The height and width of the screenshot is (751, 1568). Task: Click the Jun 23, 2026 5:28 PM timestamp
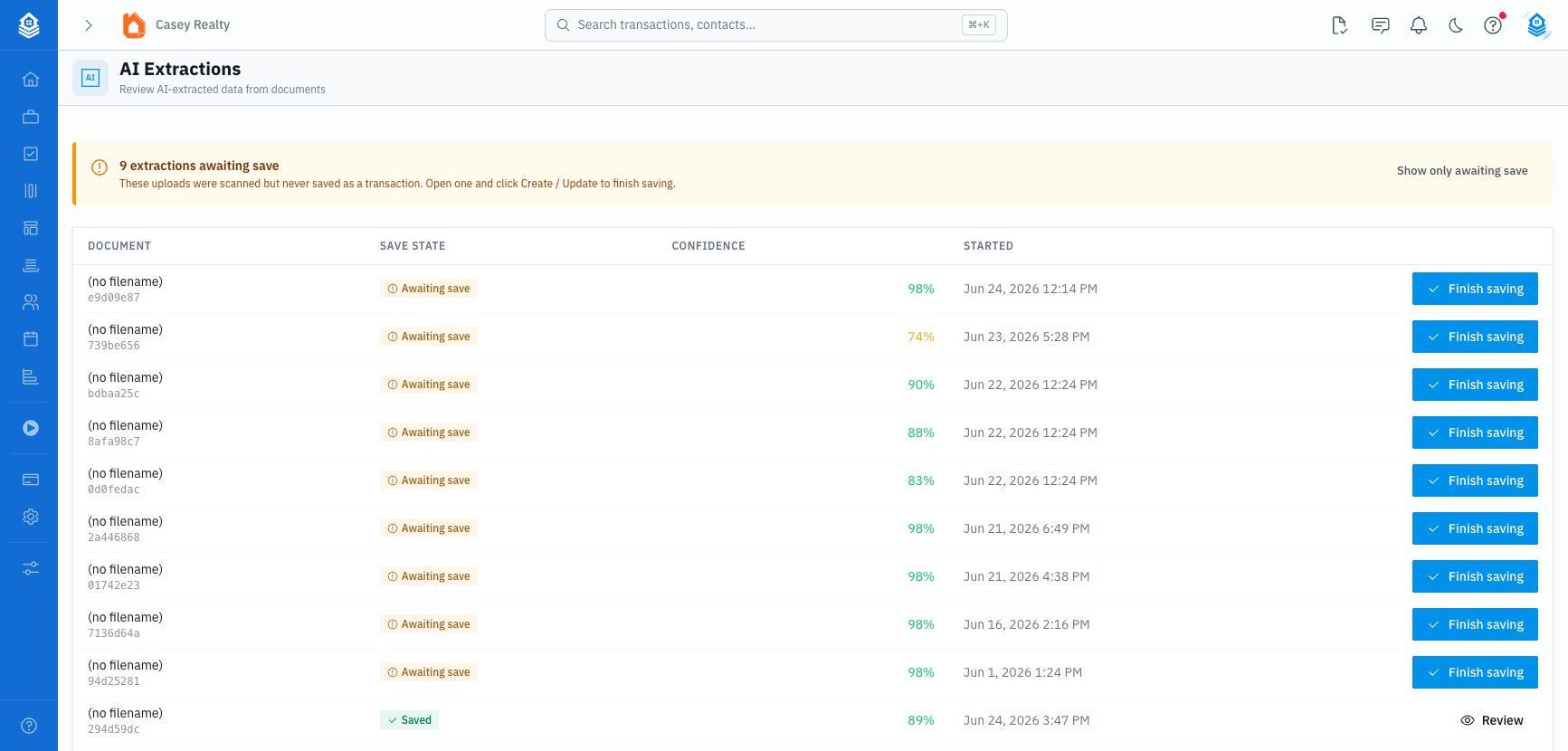(x=1026, y=337)
